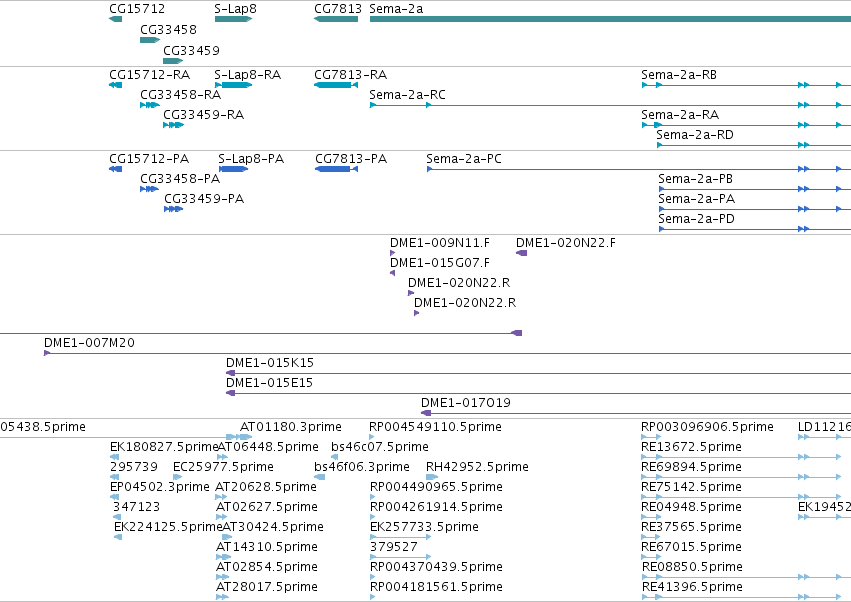851x602 pixels.
Task: Click the DME1-015K15 BAC label
Action: (270, 363)
